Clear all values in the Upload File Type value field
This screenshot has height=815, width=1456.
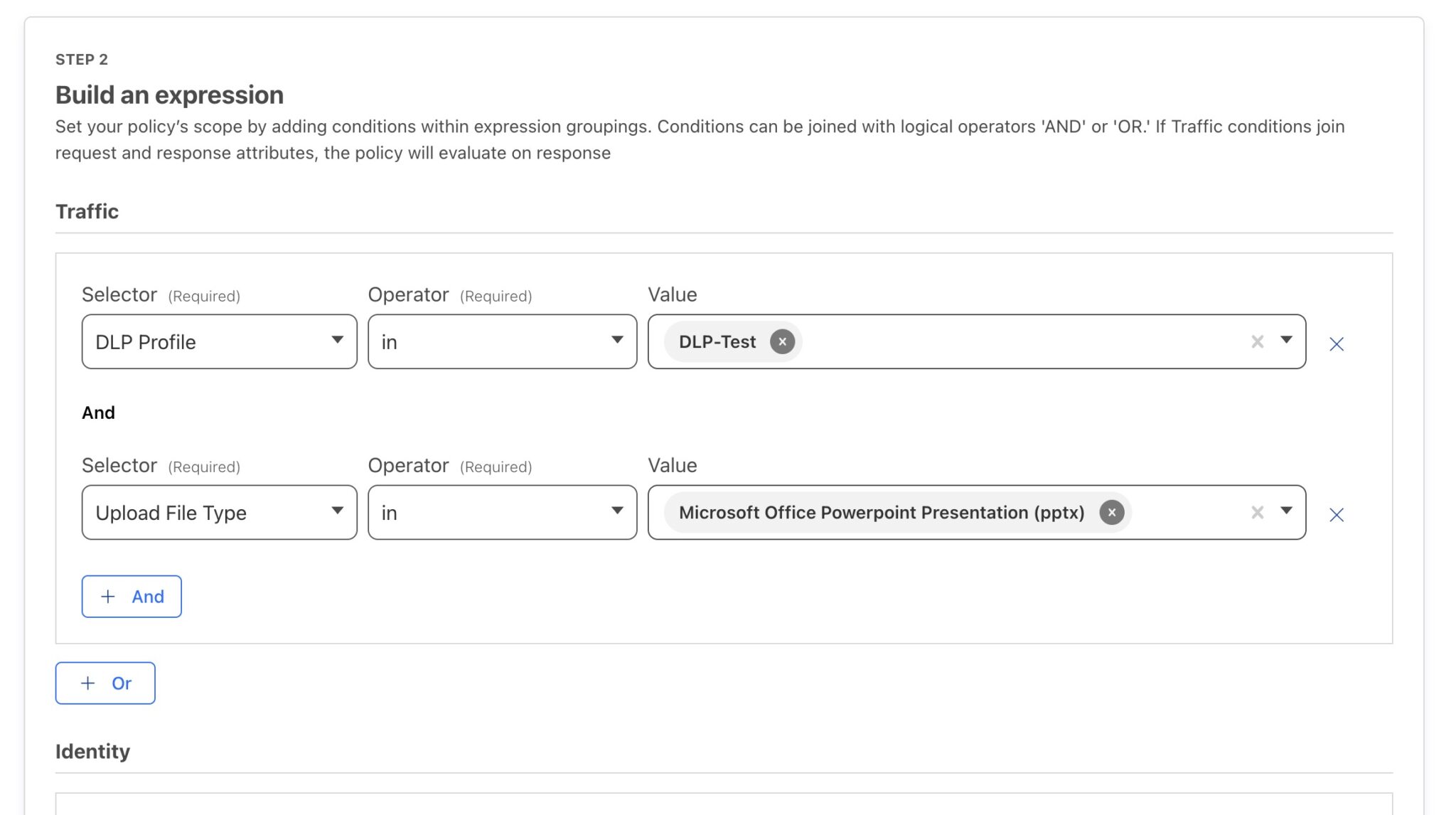pos(1256,512)
